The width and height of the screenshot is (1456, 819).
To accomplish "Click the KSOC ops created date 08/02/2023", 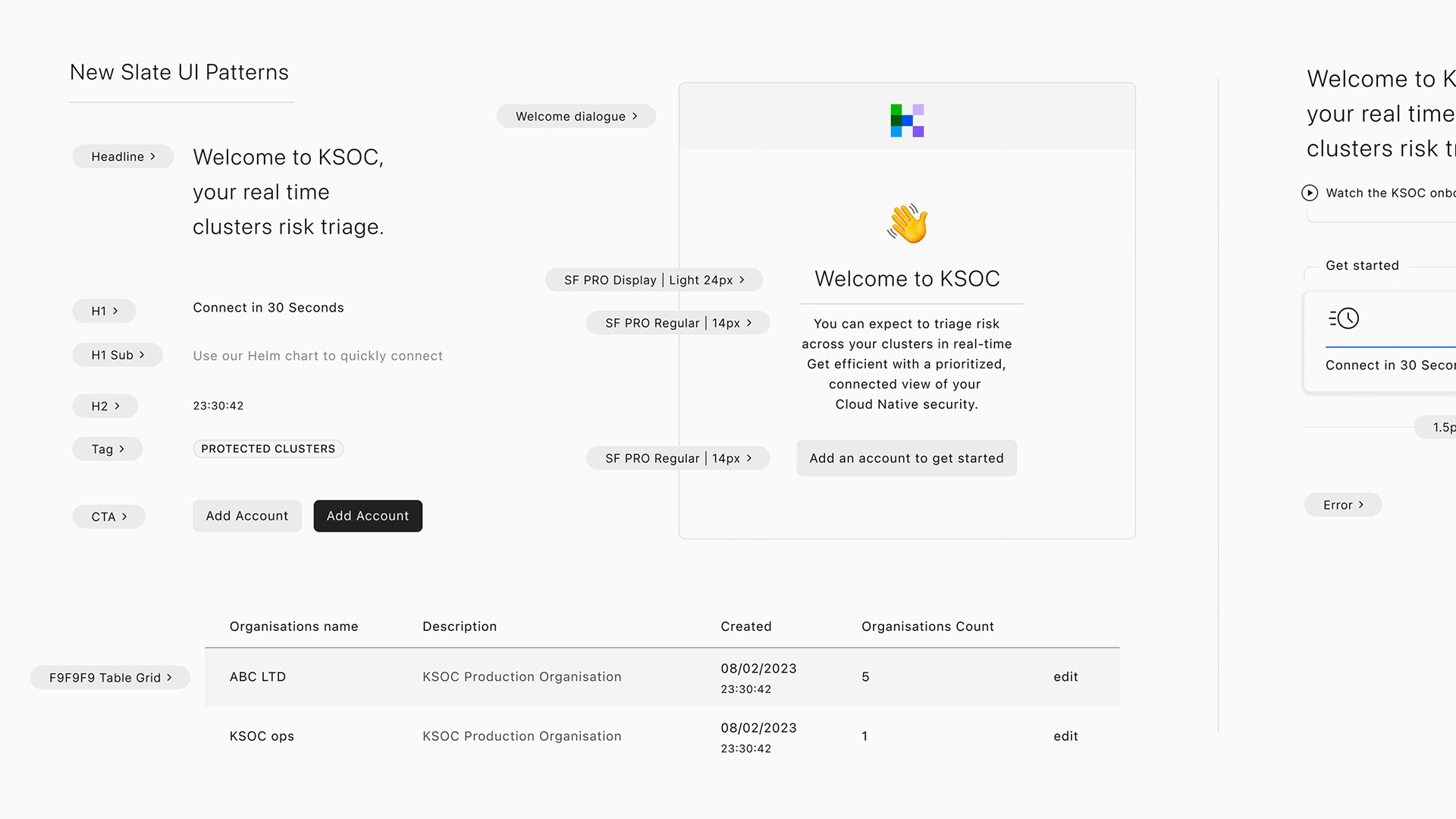I will 758,727.
